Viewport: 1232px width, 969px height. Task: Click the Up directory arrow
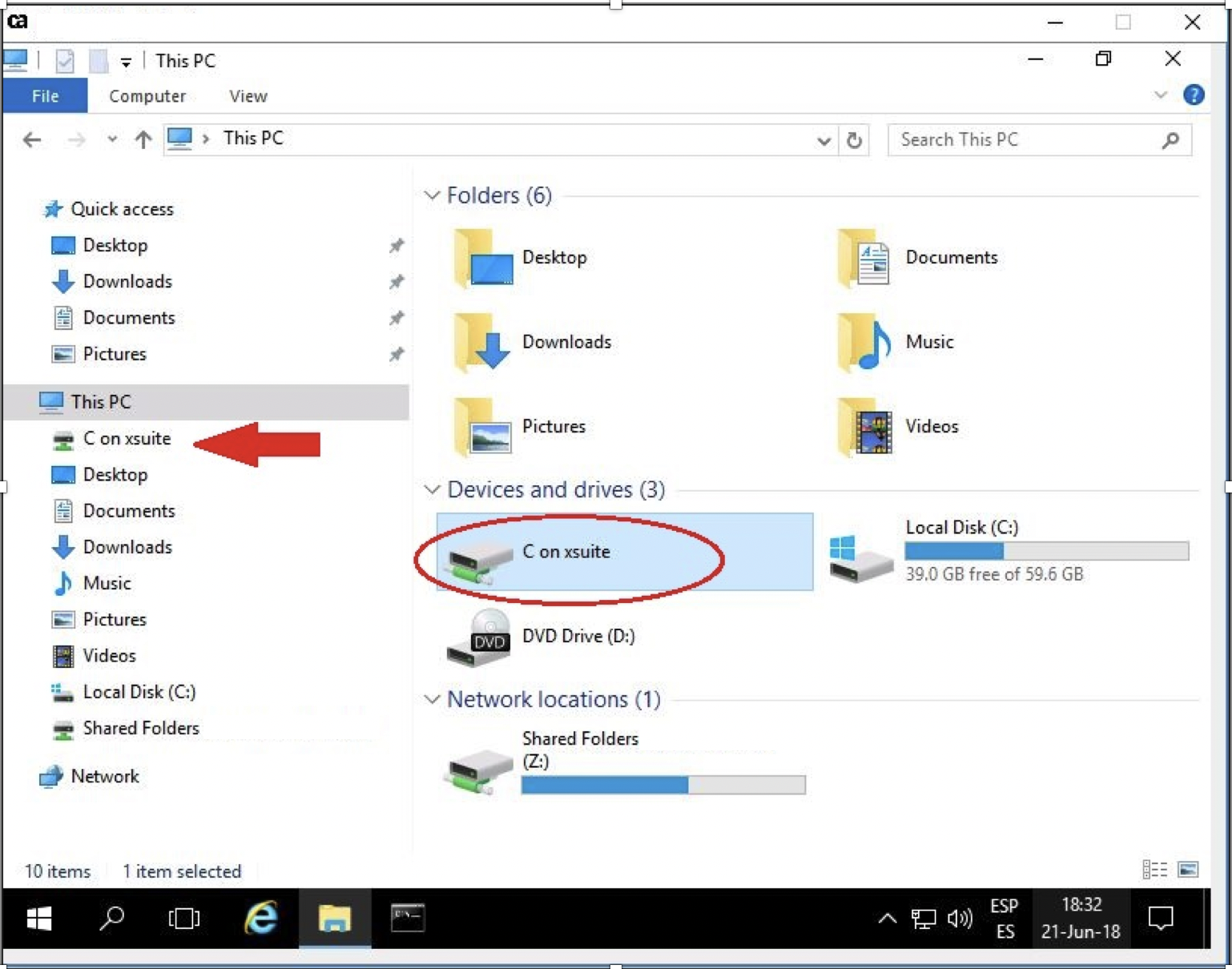[143, 140]
